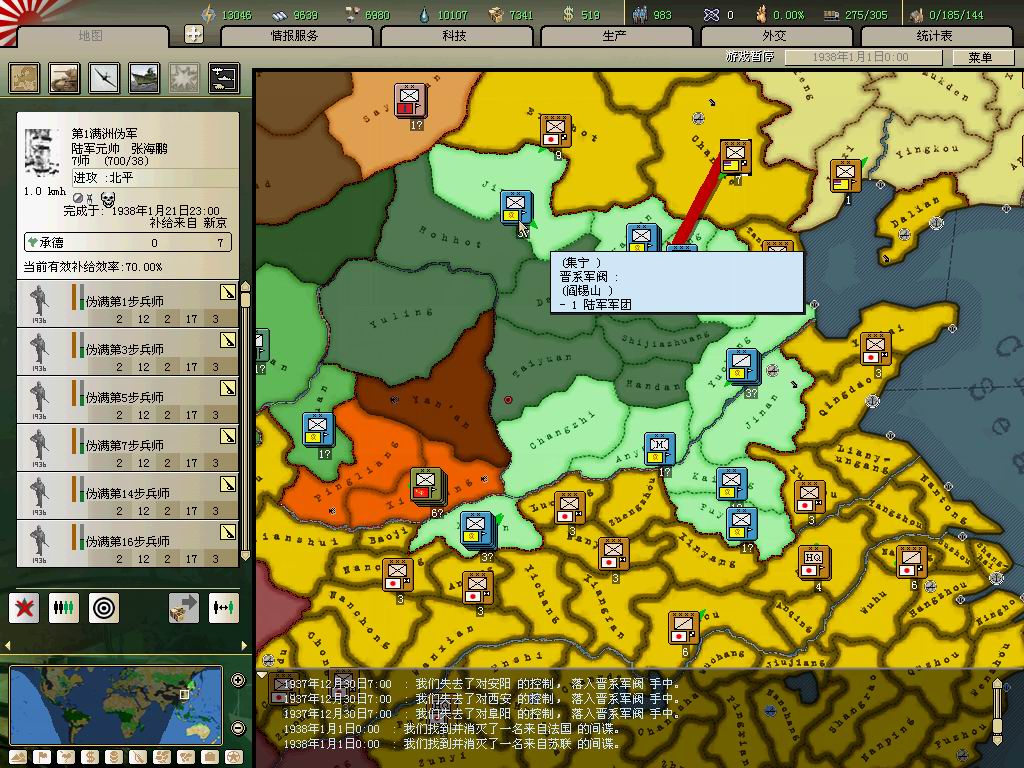The image size is (1024, 768).
Task: Select the Japanese HQ unit counter
Action: [814, 562]
